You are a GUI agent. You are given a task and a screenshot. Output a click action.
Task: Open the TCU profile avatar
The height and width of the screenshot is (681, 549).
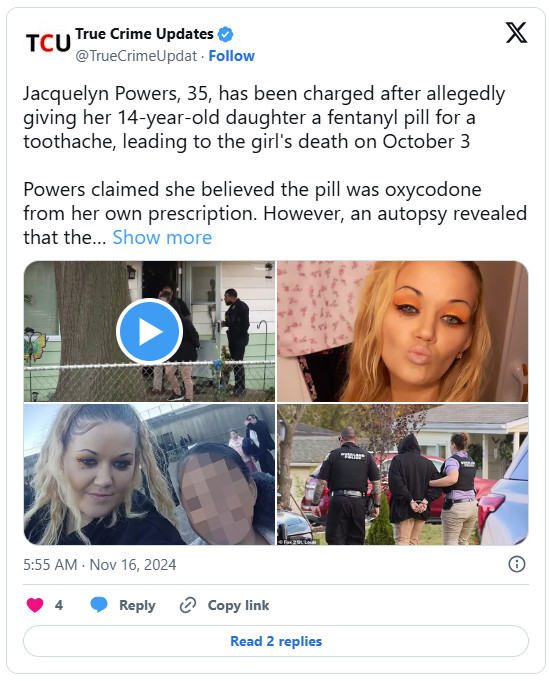click(48, 43)
